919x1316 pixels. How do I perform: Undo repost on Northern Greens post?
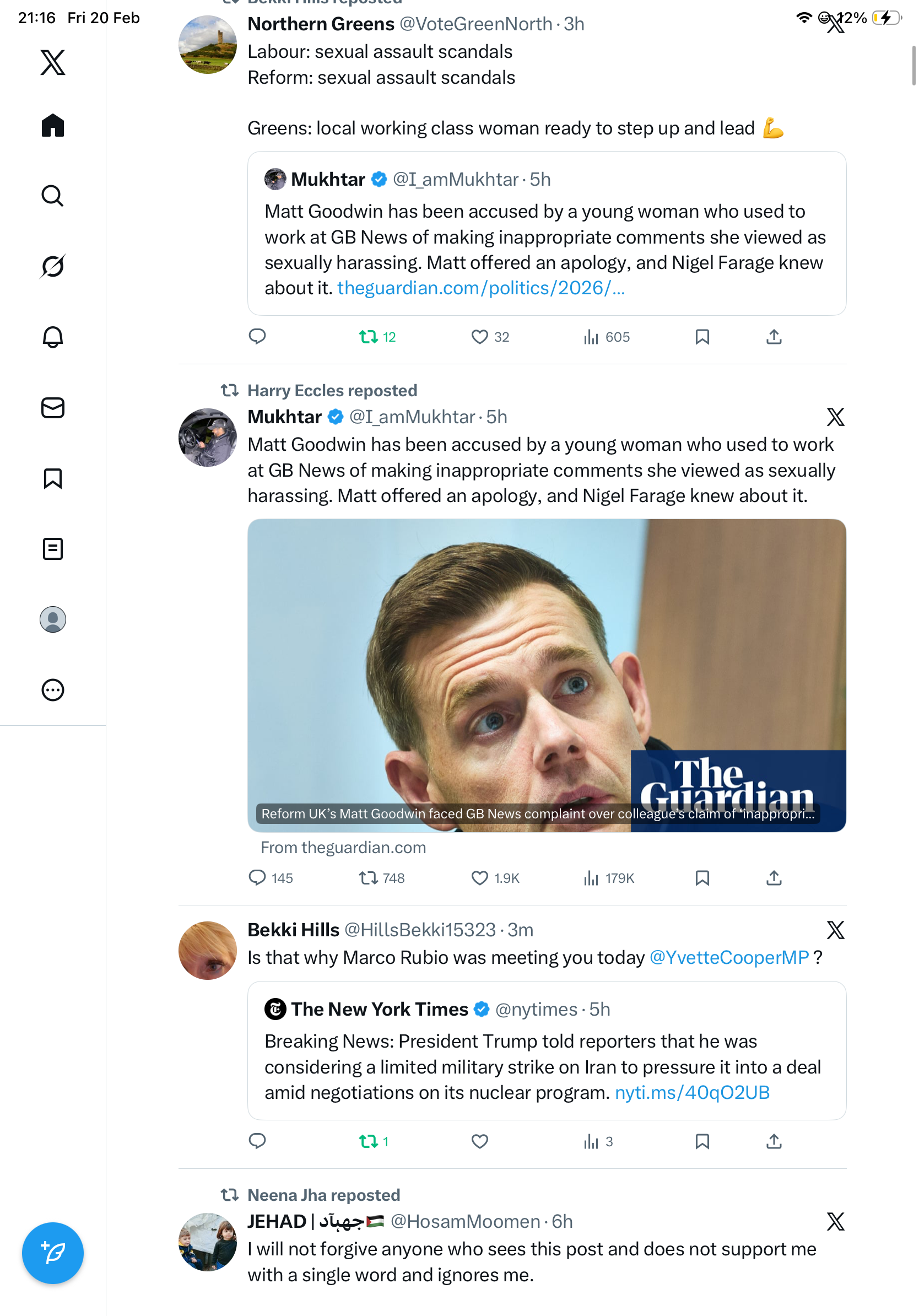tap(368, 337)
